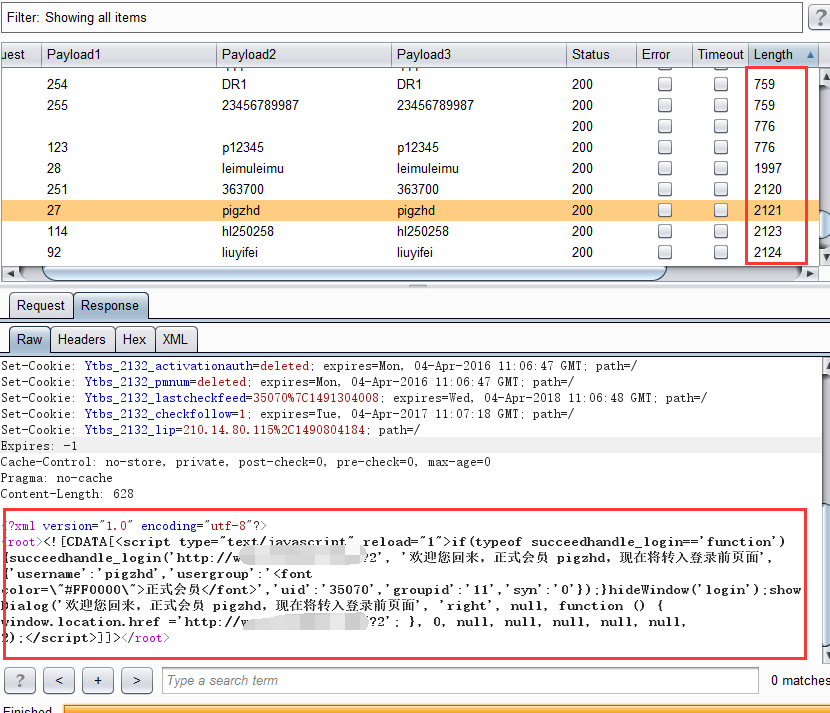Toggle Error checkbox in row 255
Image resolution: width=830 pixels, height=713 pixels.
click(x=665, y=105)
